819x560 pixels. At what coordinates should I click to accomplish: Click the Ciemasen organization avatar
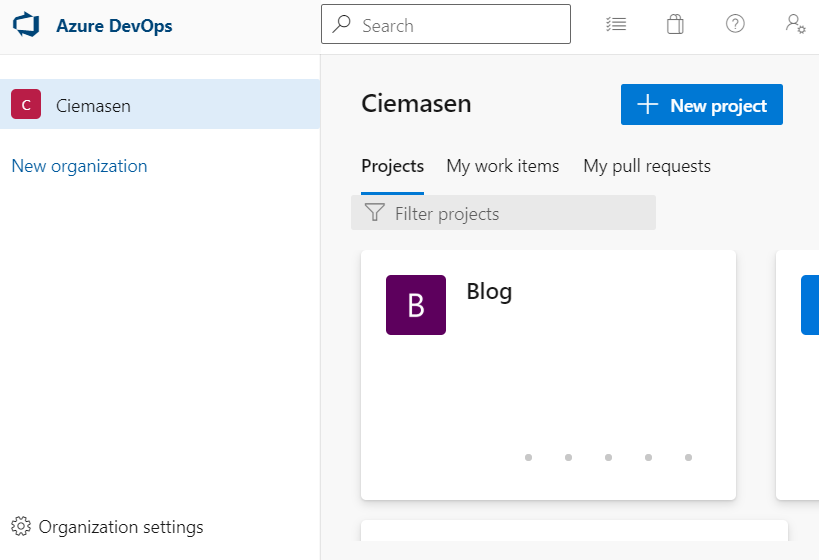[x=26, y=104]
